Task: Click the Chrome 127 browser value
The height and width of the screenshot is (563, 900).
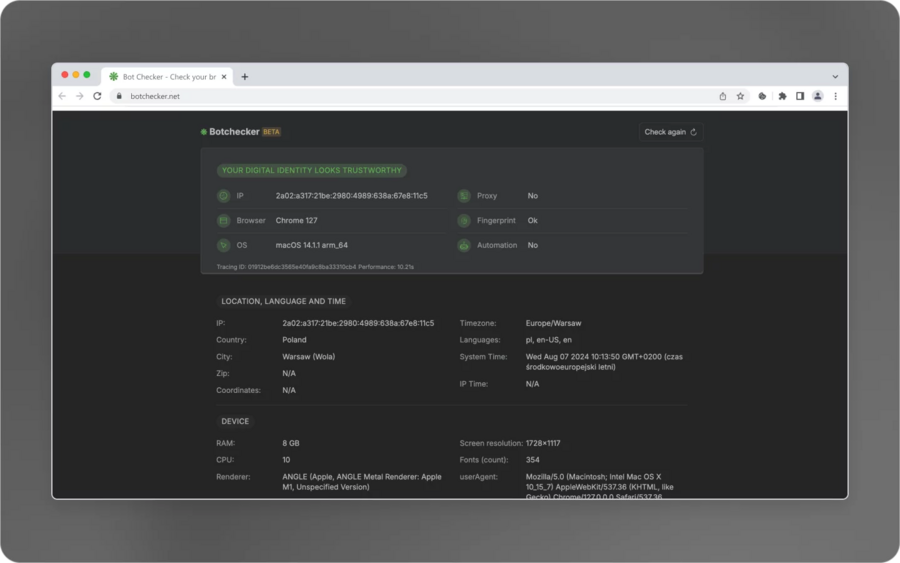Action: (x=296, y=220)
